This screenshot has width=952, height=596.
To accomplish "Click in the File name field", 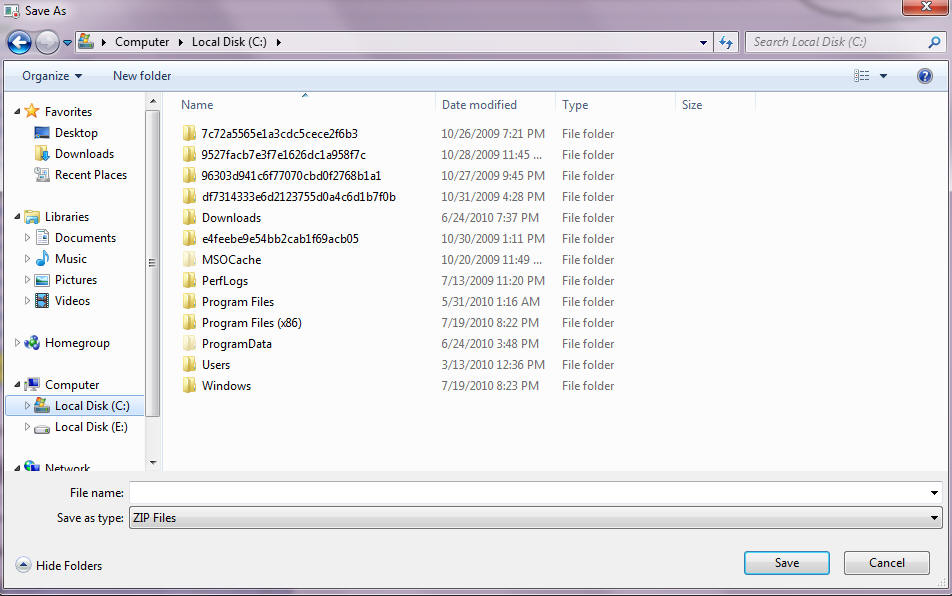I will [528, 493].
